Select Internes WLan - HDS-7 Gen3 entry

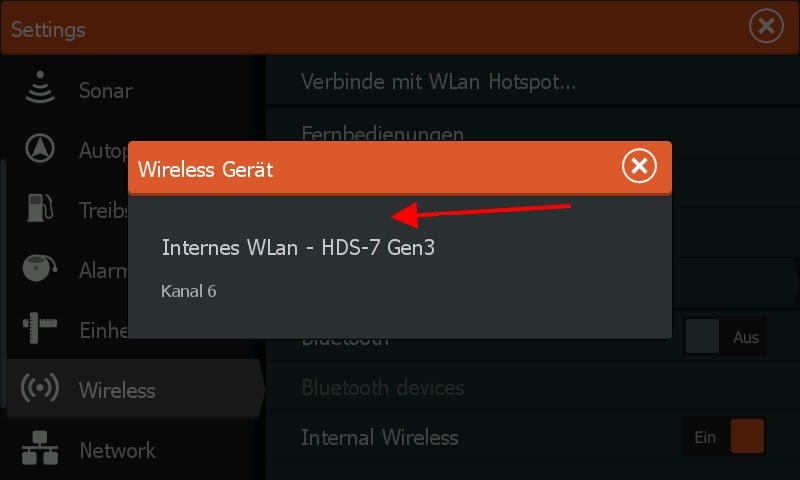point(298,248)
